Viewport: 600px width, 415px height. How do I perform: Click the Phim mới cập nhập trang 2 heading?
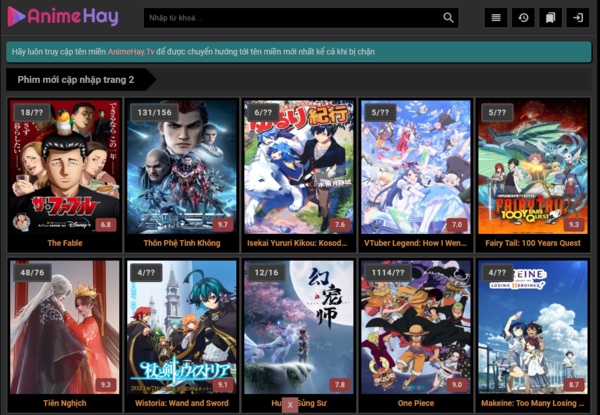click(x=76, y=80)
